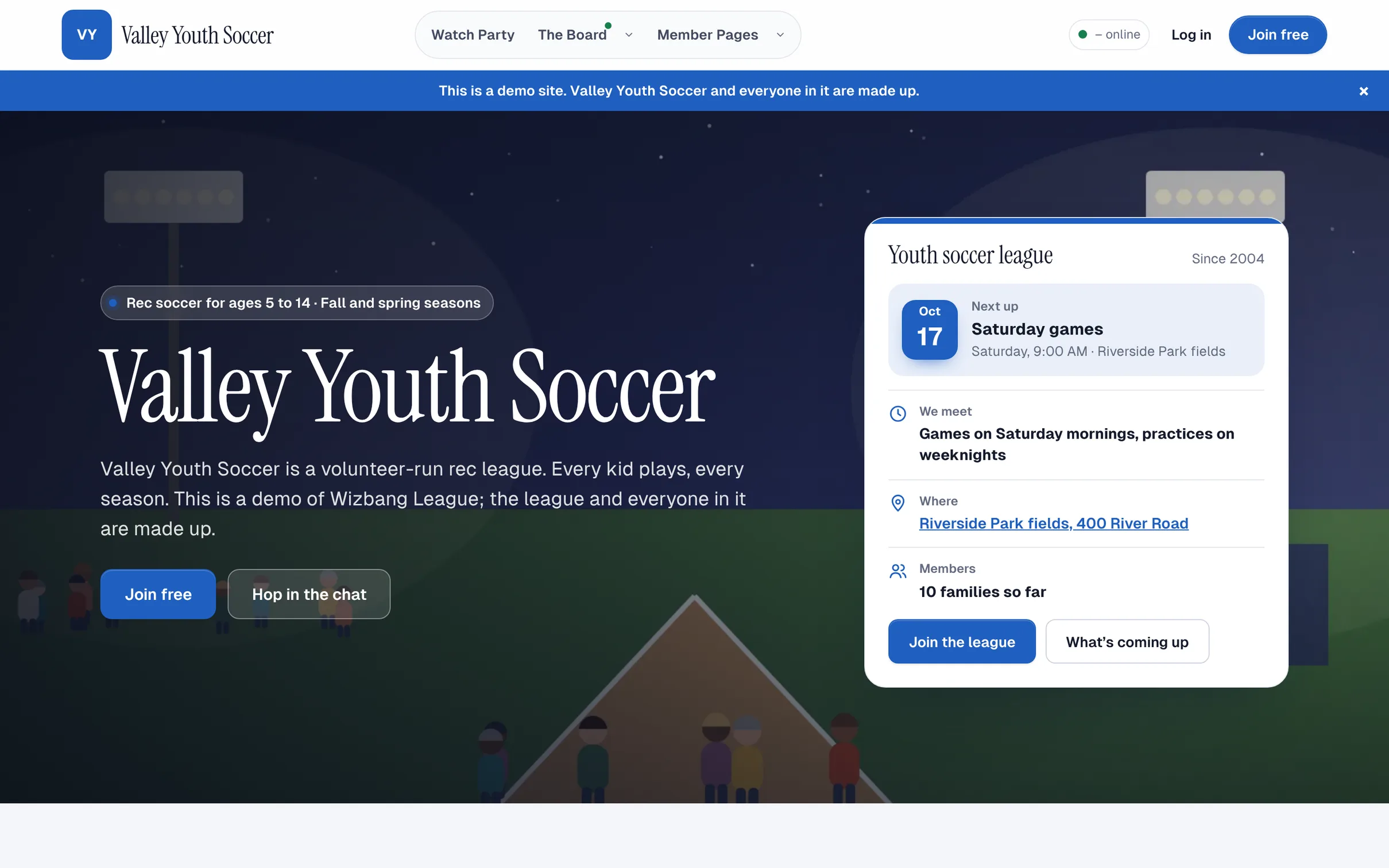
Task: Expand the Member Pages dropdown chevron
Action: [780, 35]
